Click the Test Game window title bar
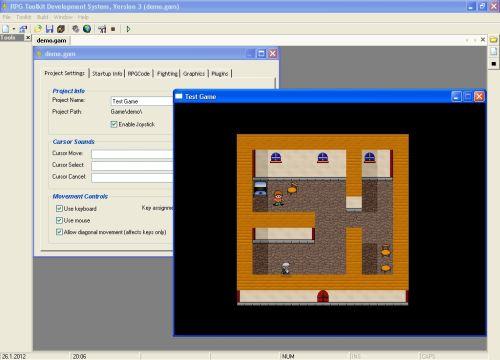500x360 pixels. pyautogui.click(x=312, y=97)
